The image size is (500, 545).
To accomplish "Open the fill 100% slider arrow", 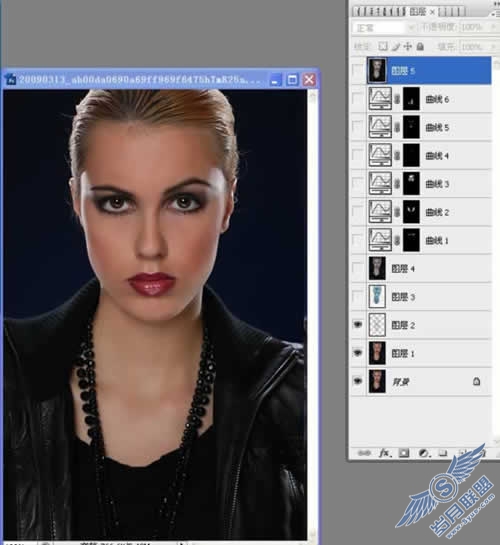I will [x=493, y=47].
